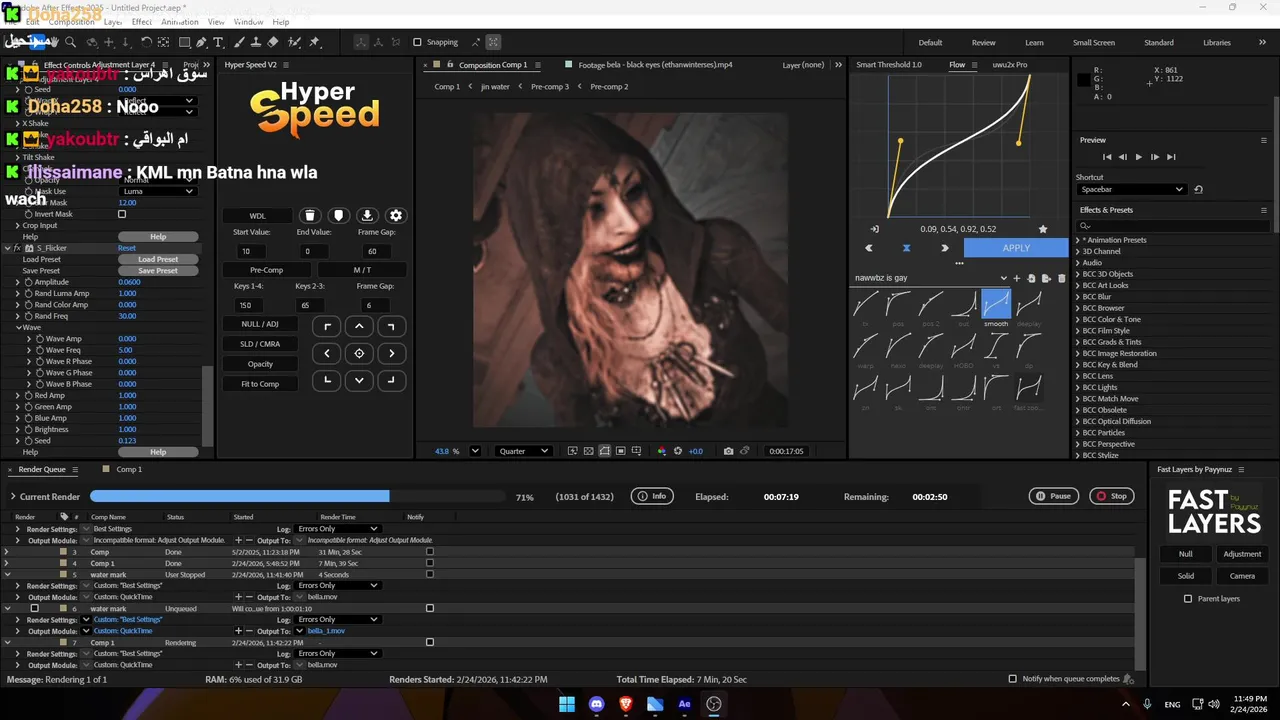The height and width of the screenshot is (720, 1280).
Task: Open the Window menu
Action: click(248, 22)
